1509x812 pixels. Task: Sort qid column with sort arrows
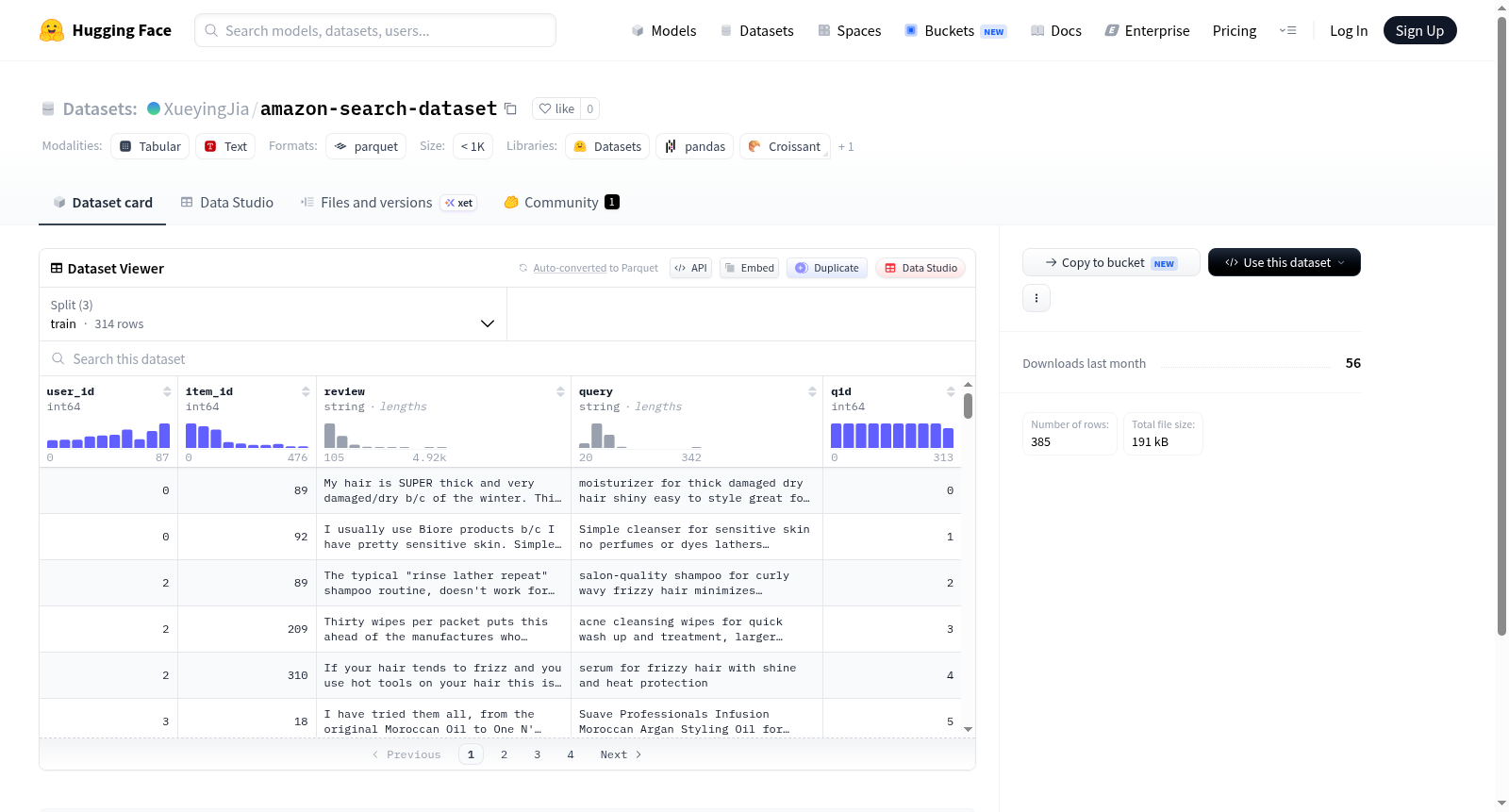point(951,391)
